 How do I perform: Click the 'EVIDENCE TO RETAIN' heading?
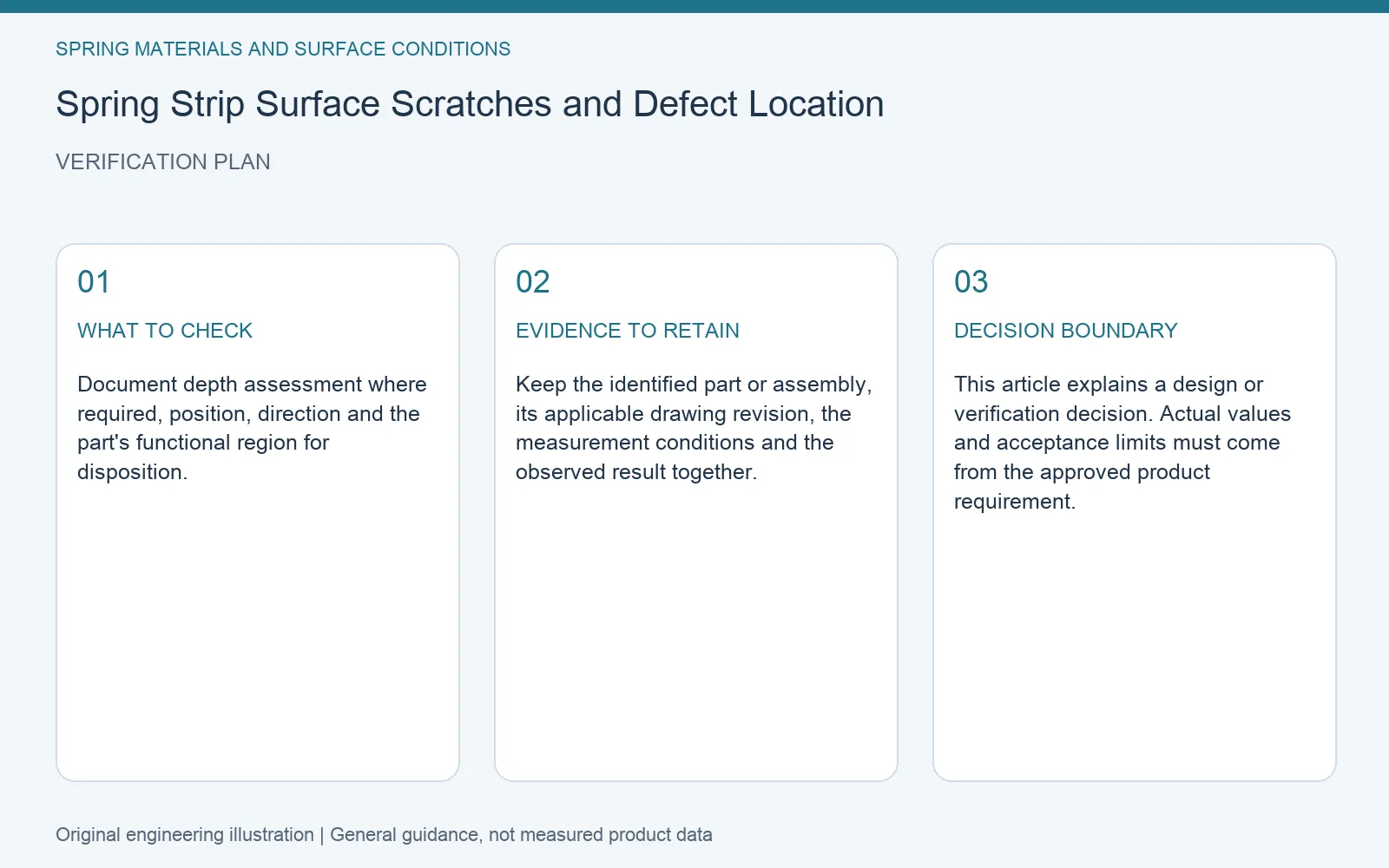628,331
